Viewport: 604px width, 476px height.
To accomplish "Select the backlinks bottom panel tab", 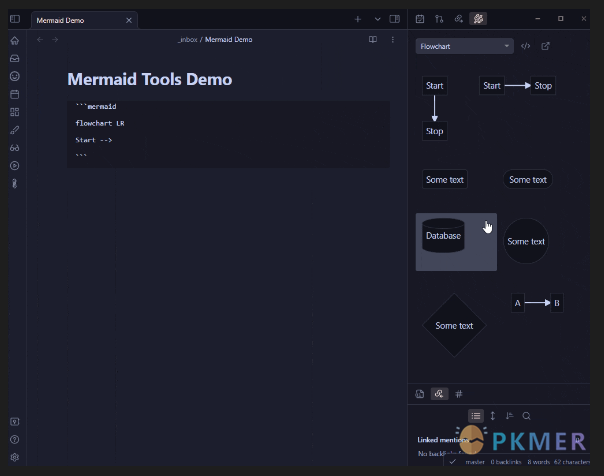I will coord(439,394).
